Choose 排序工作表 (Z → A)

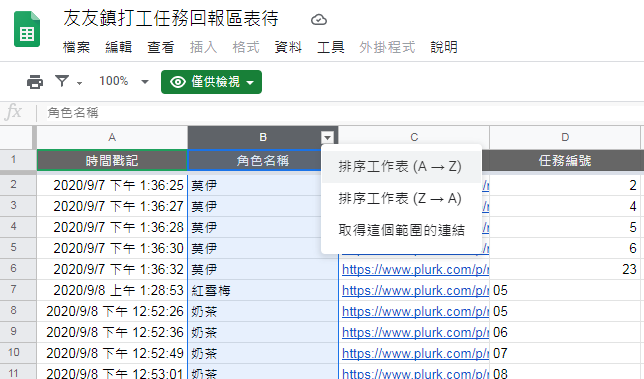pyautogui.click(x=401, y=198)
